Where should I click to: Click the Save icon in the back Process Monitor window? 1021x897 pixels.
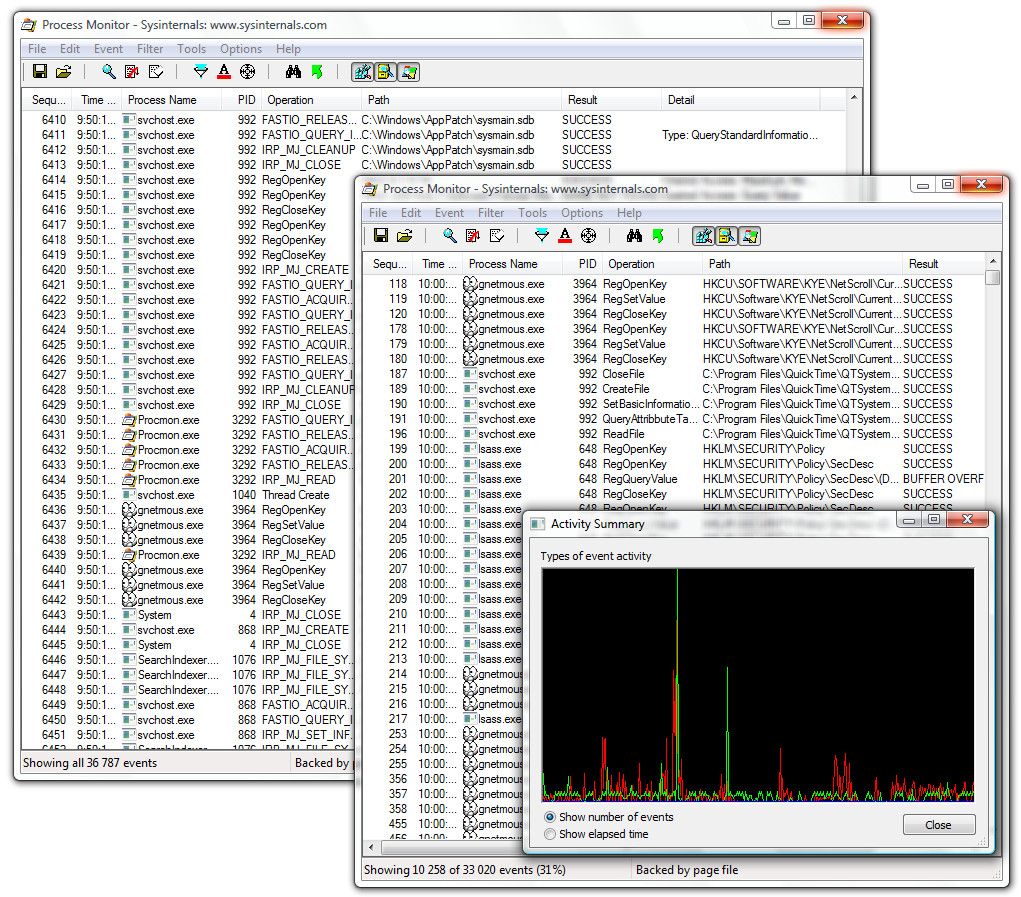pyautogui.click(x=40, y=72)
